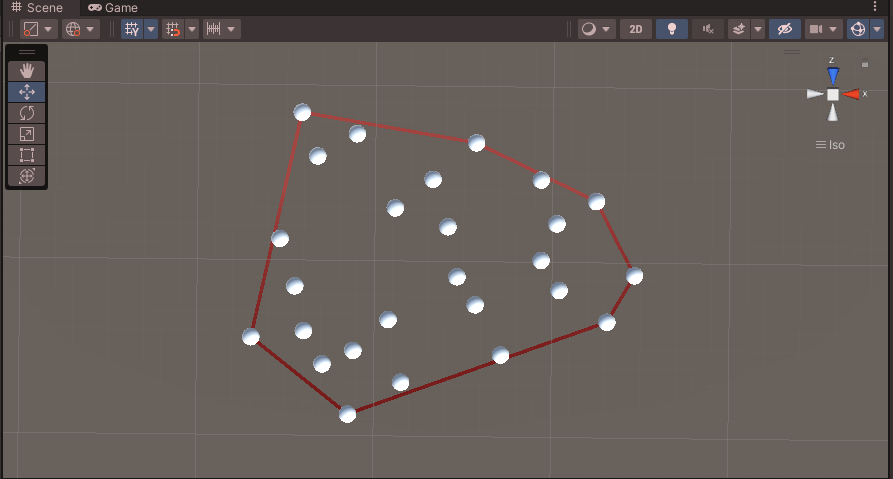Image resolution: width=893 pixels, height=479 pixels.
Task: Click the shaded draw mode sphere icon
Action: [x=589, y=29]
